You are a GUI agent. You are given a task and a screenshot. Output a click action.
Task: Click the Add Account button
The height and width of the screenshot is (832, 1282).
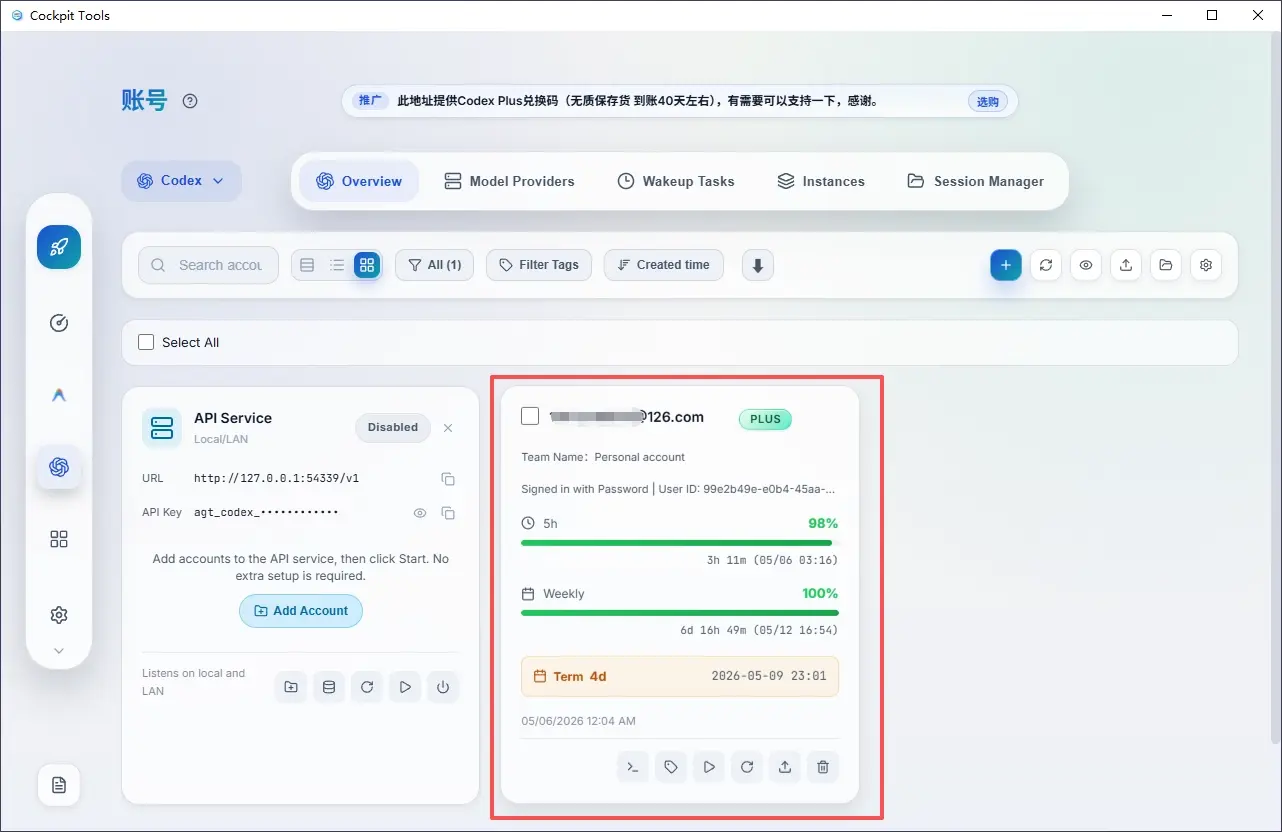(x=301, y=611)
